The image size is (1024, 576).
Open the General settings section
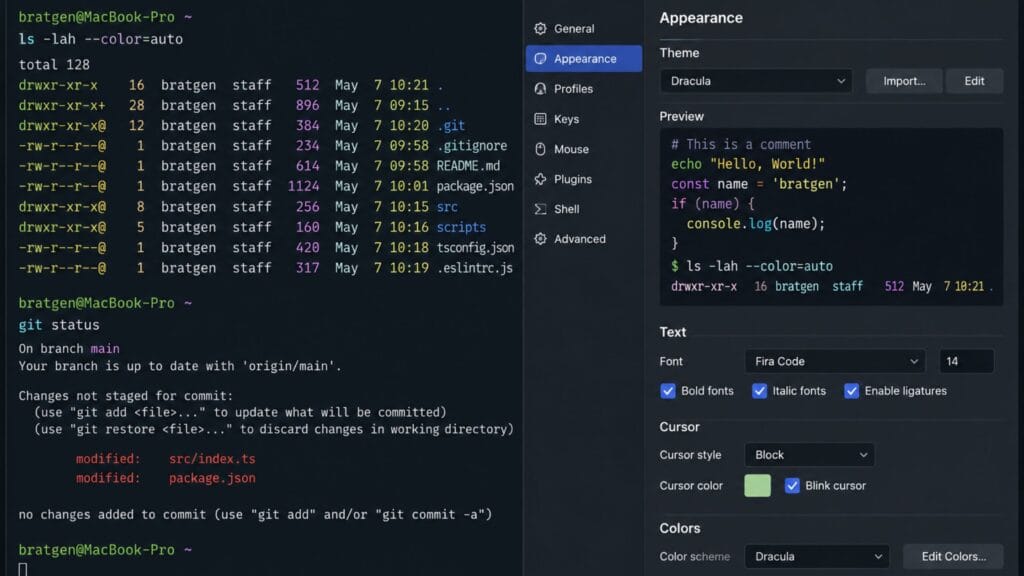click(x=584, y=29)
